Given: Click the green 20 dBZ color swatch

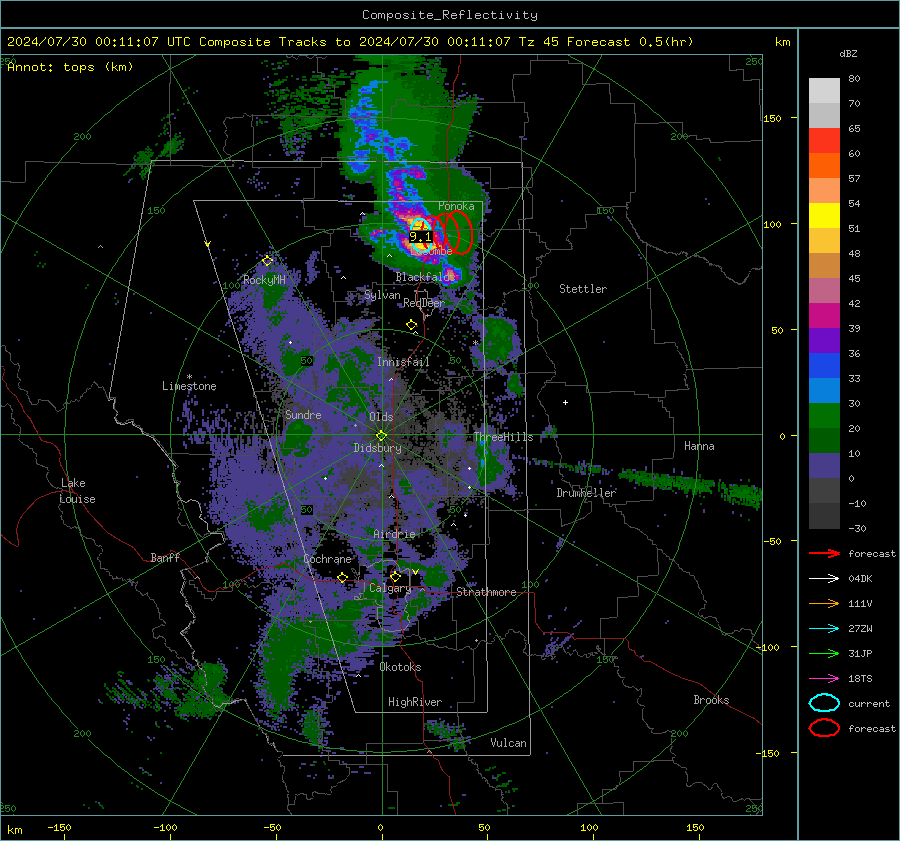Looking at the screenshot, I should (x=824, y=416).
